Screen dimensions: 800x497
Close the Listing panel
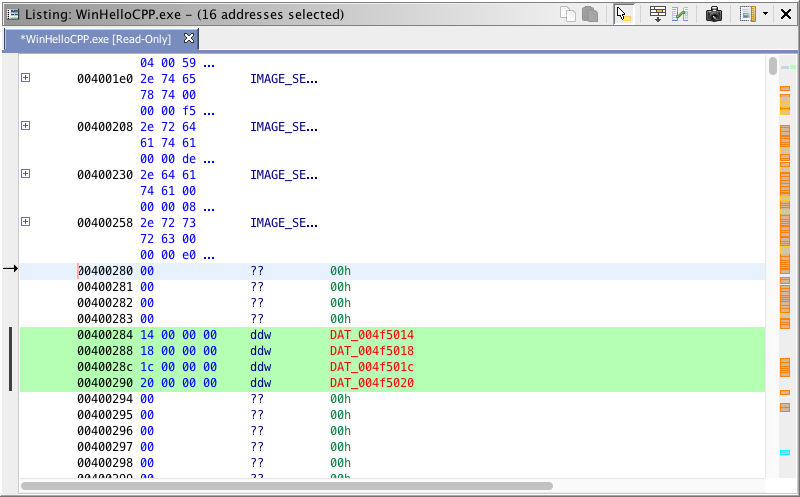click(786, 14)
